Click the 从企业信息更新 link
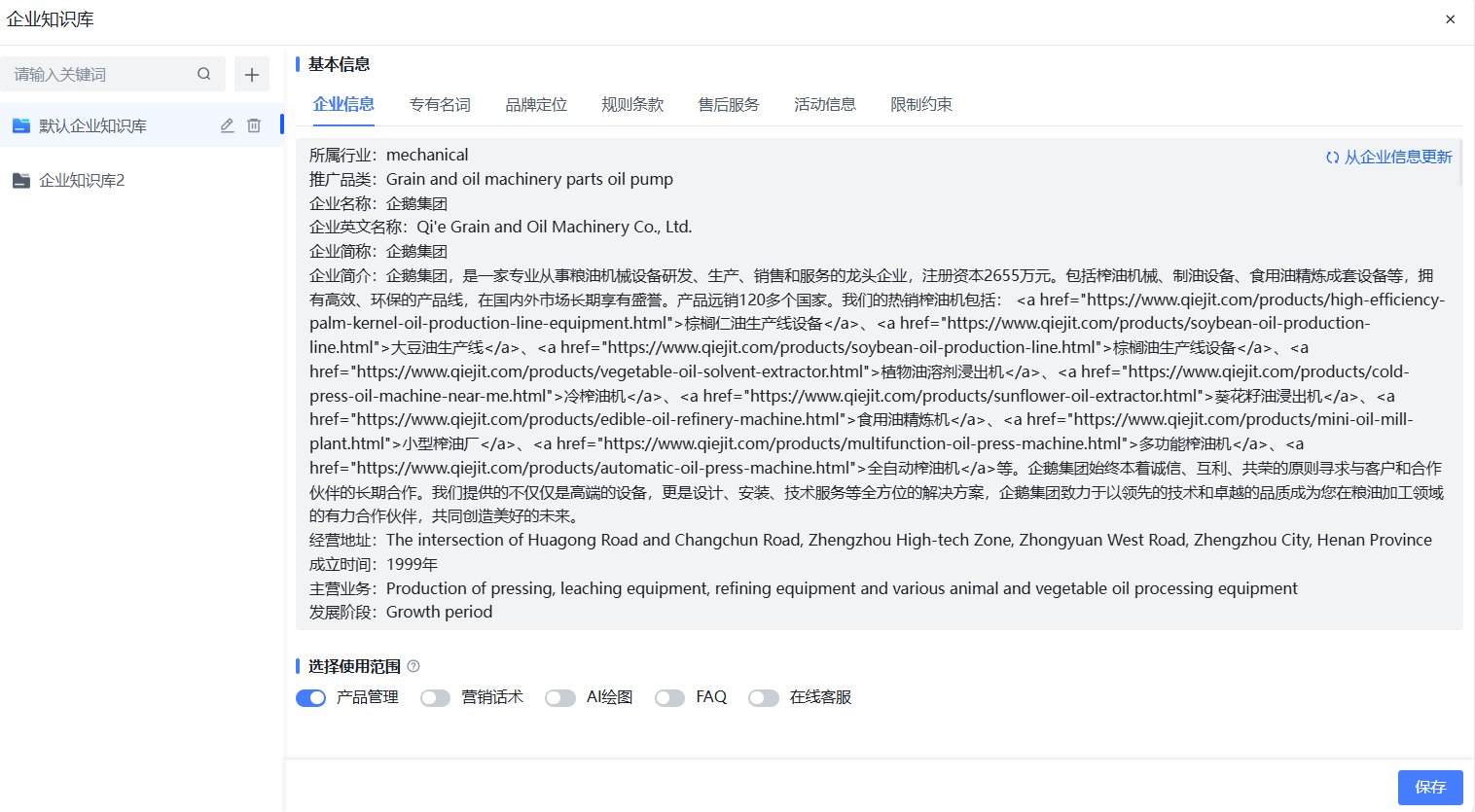This screenshot has width=1475, height=812. [x=1398, y=158]
